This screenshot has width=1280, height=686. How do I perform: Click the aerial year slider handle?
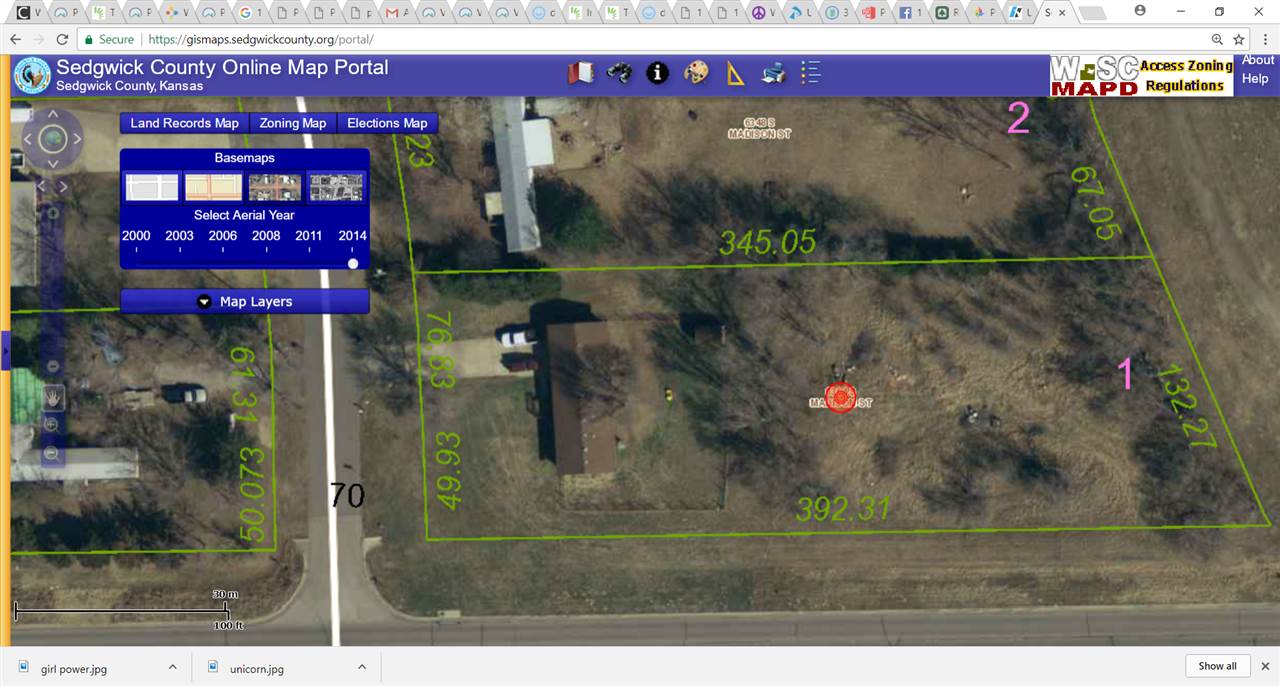tap(353, 263)
